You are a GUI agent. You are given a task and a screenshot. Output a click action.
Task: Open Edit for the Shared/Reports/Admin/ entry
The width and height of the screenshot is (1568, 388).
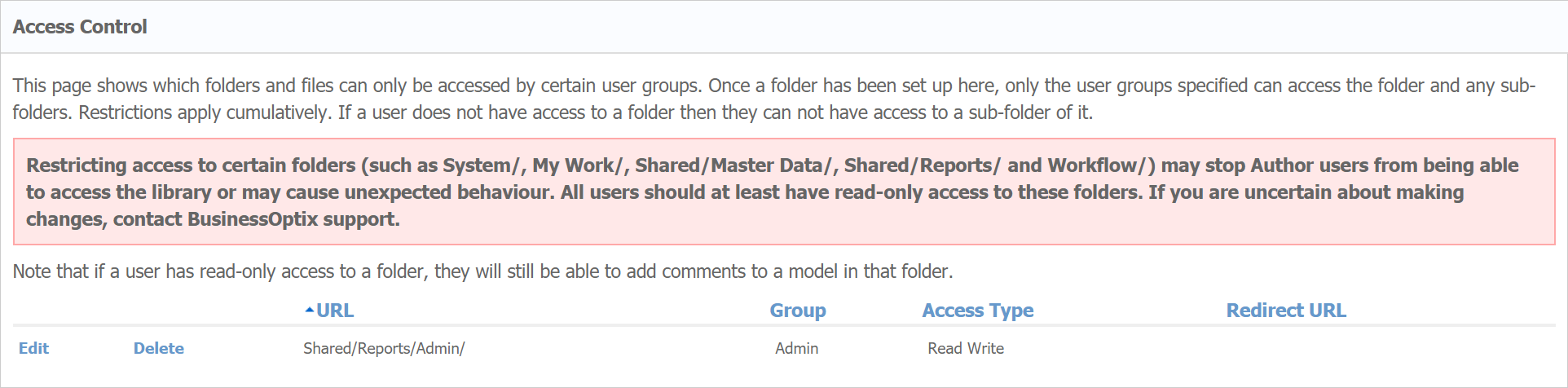[x=33, y=348]
